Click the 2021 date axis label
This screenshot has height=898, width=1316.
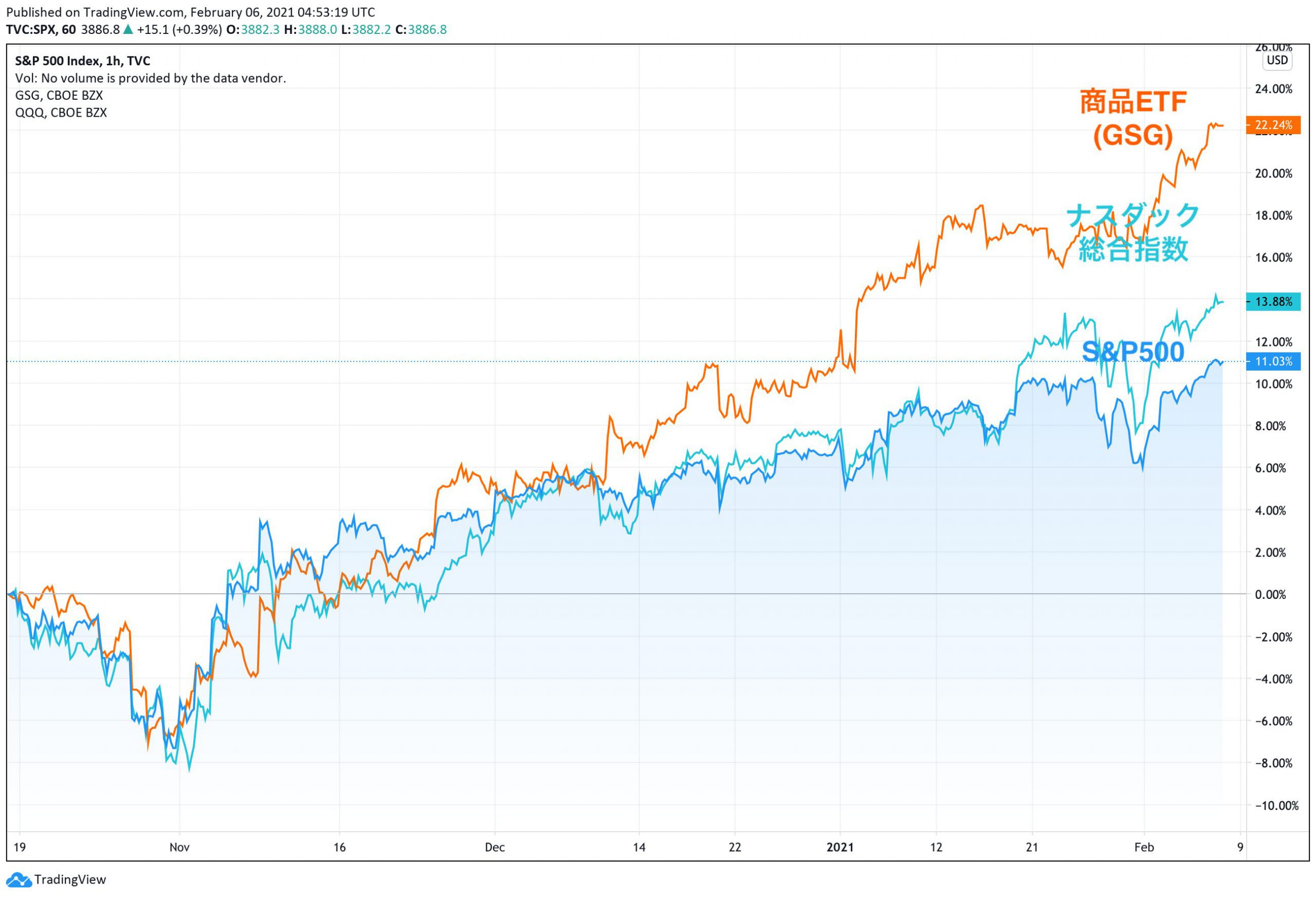840,847
